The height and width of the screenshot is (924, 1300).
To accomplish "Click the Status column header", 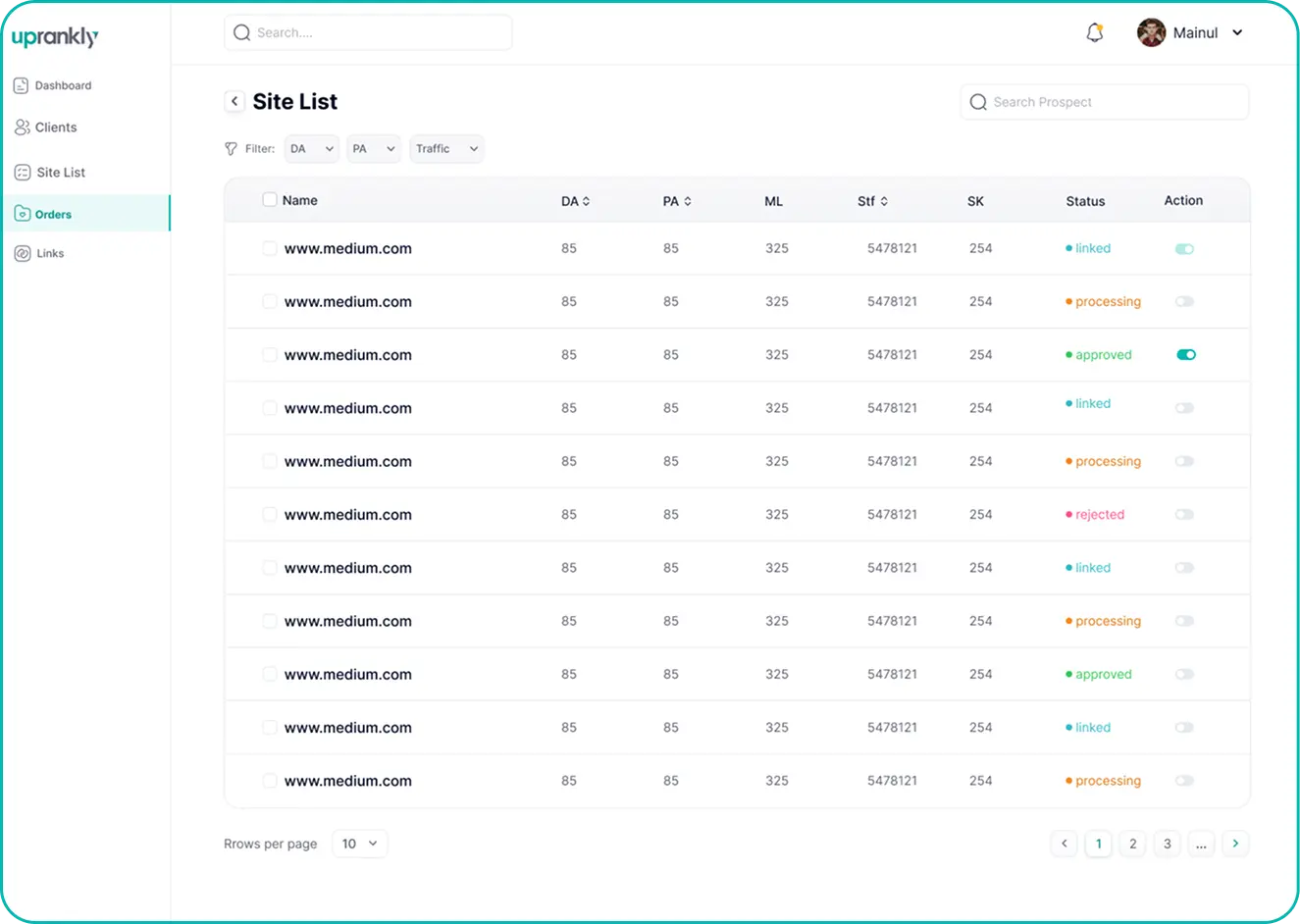I will tap(1085, 201).
